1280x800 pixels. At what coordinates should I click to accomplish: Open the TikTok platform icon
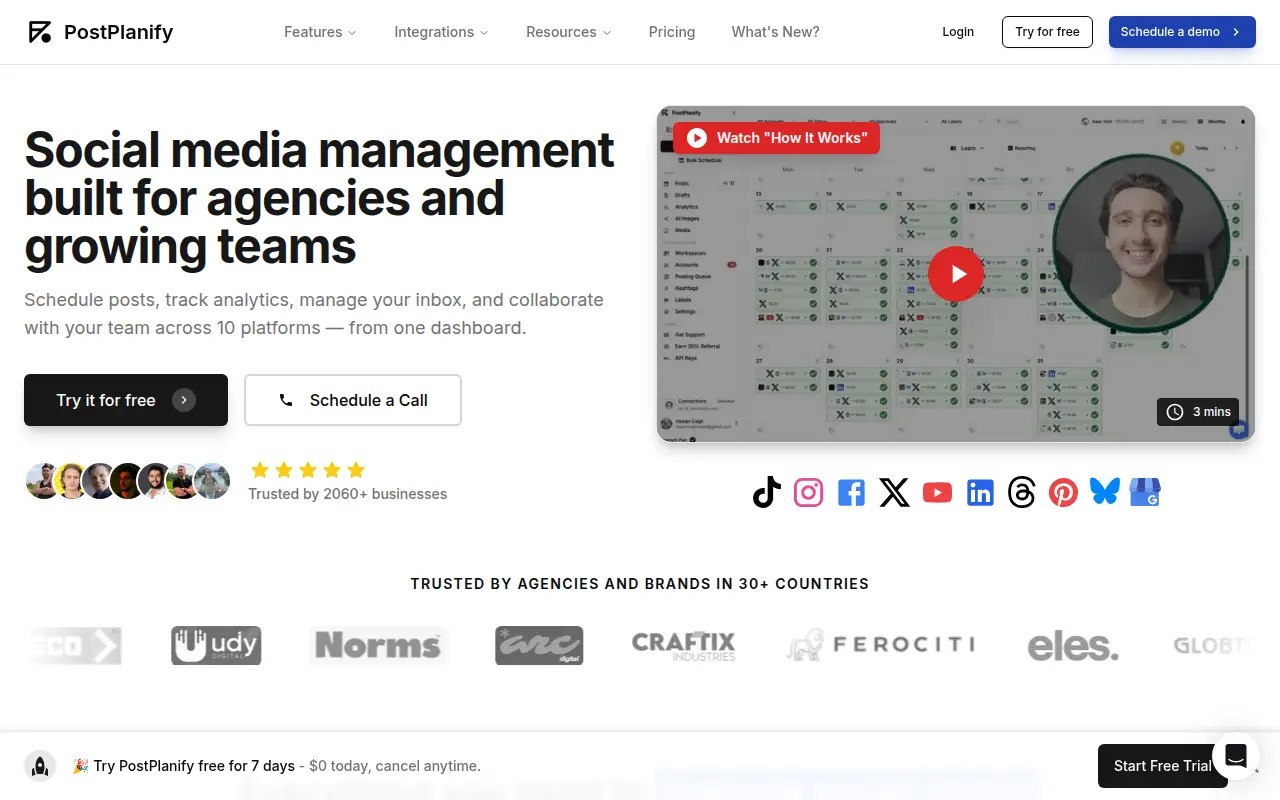pos(766,492)
